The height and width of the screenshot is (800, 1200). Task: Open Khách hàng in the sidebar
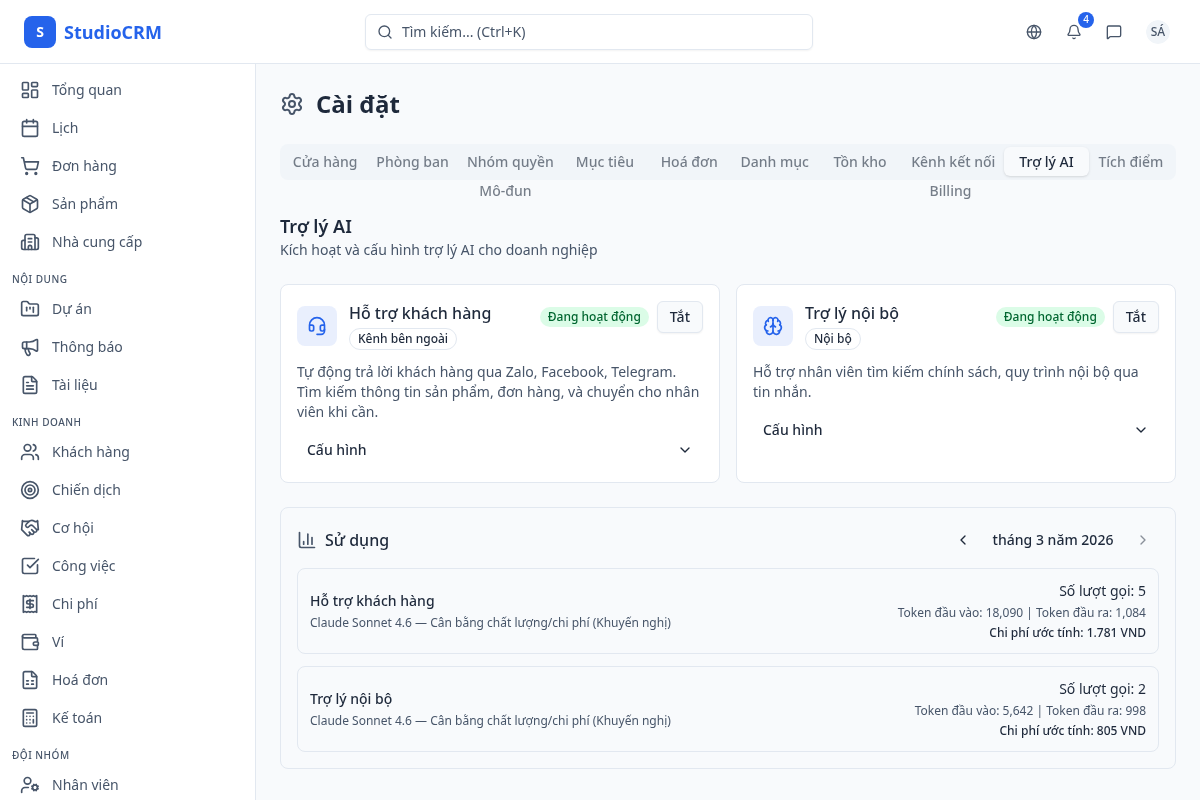click(x=90, y=452)
